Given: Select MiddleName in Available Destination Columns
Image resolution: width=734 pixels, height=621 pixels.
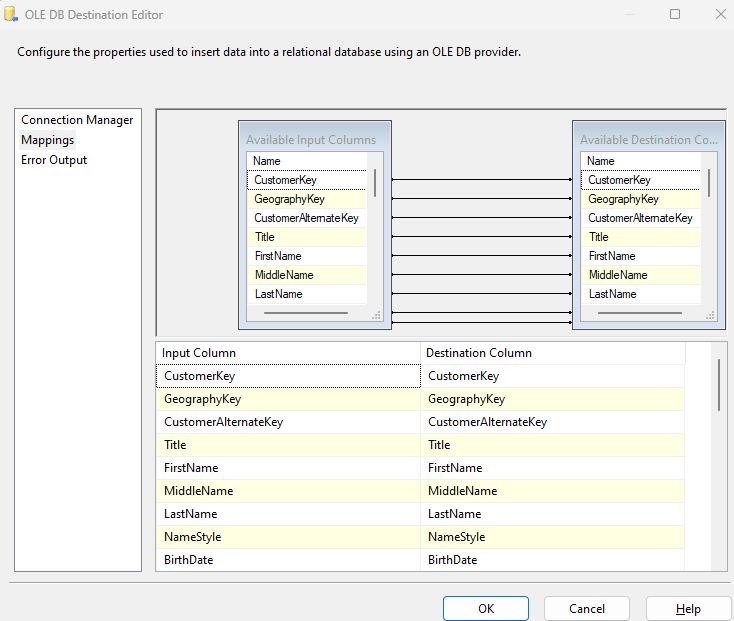Looking at the screenshot, I should [x=640, y=275].
